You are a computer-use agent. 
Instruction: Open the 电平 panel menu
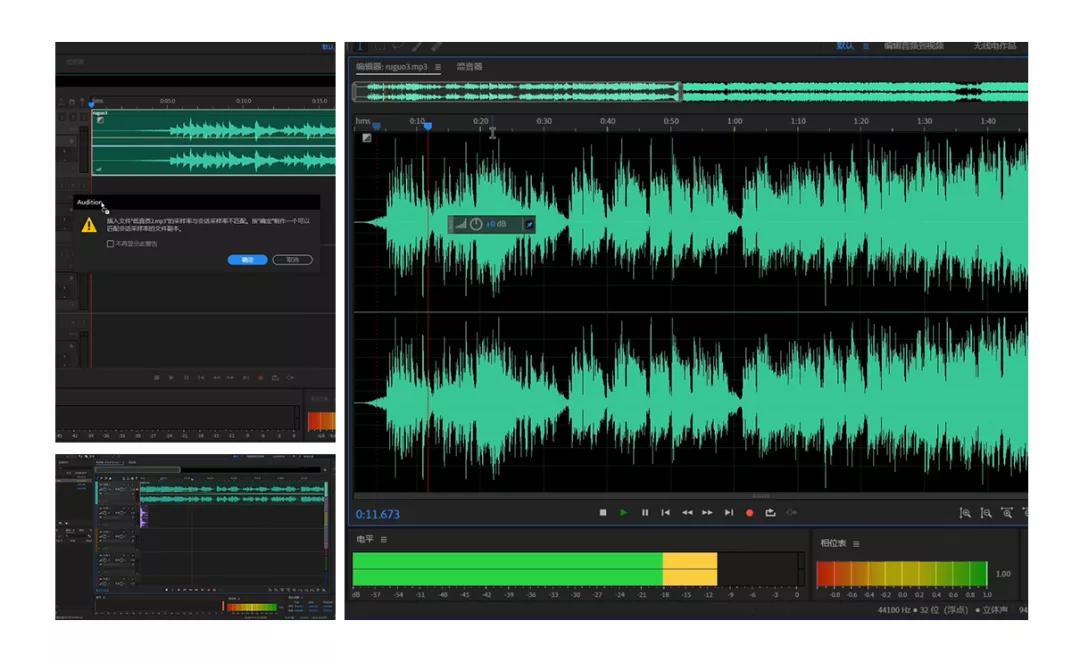pyautogui.click(x=383, y=540)
